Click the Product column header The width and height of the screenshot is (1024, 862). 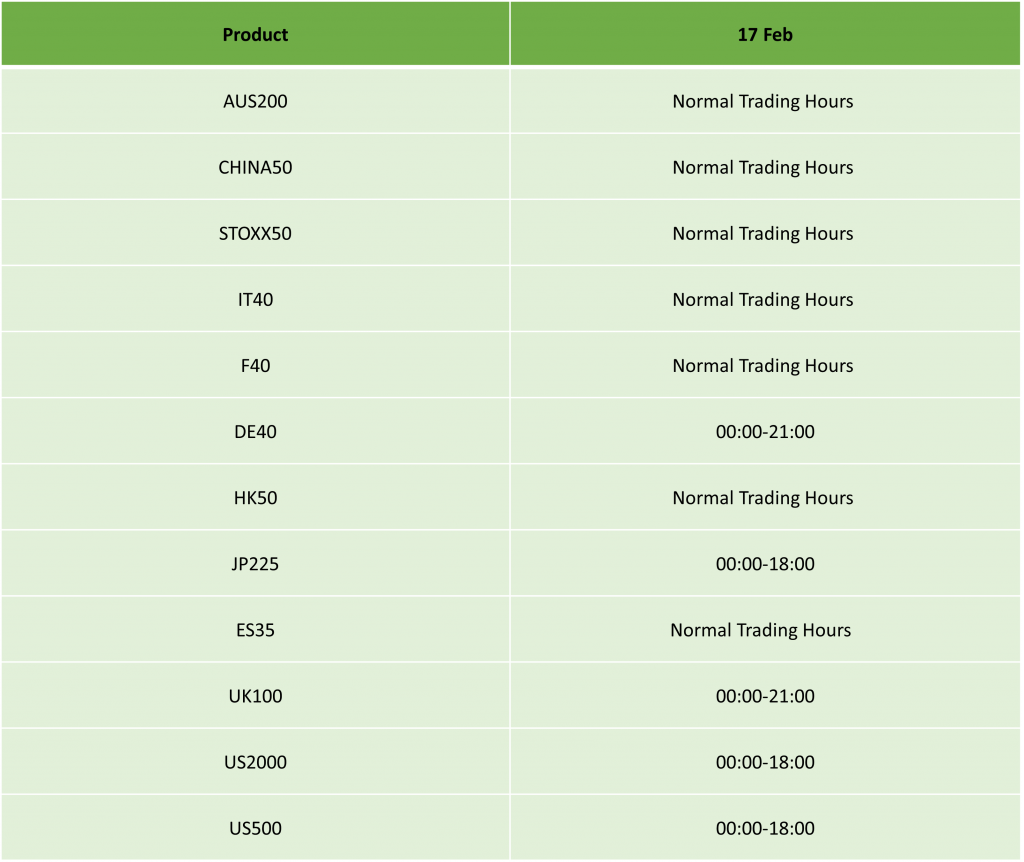point(255,34)
